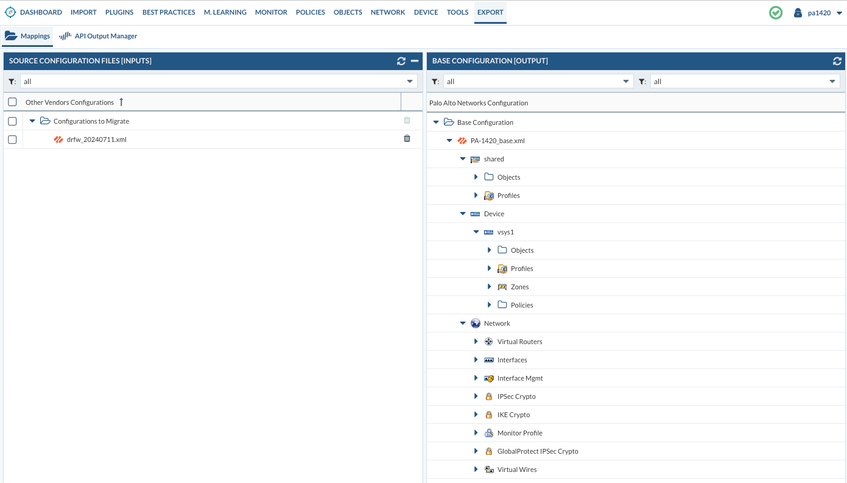Open the OBJECTS menu
Screen dimensions: 847x483
348,12
